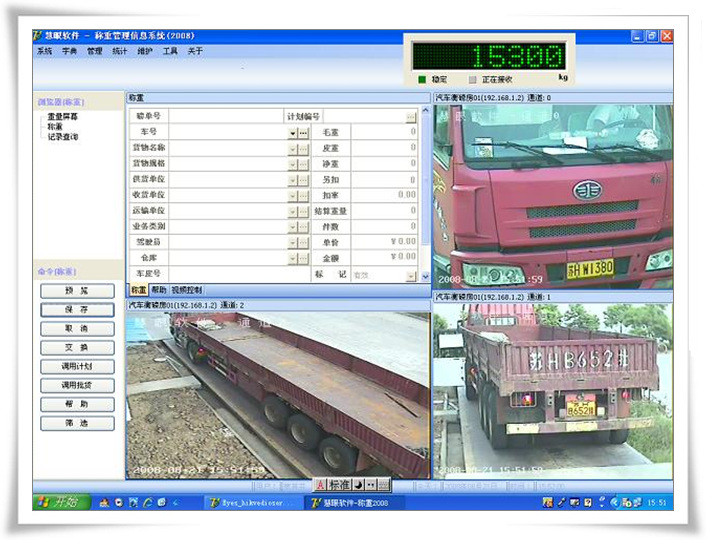Image resolution: width=706 pixels, height=540 pixels.
Task: Click the half-moon icon on IME bar
Action: (359, 485)
